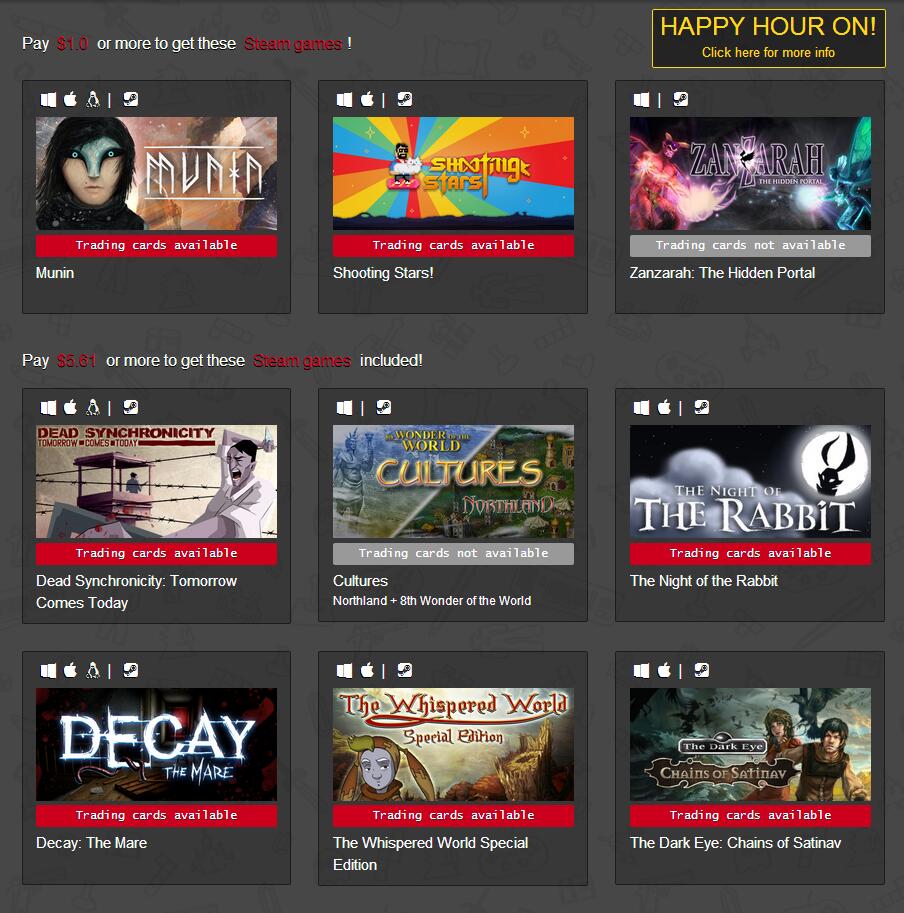Click Trading cards not available under Cultures
The width and height of the screenshot is (904, 913).
[453, 554]
